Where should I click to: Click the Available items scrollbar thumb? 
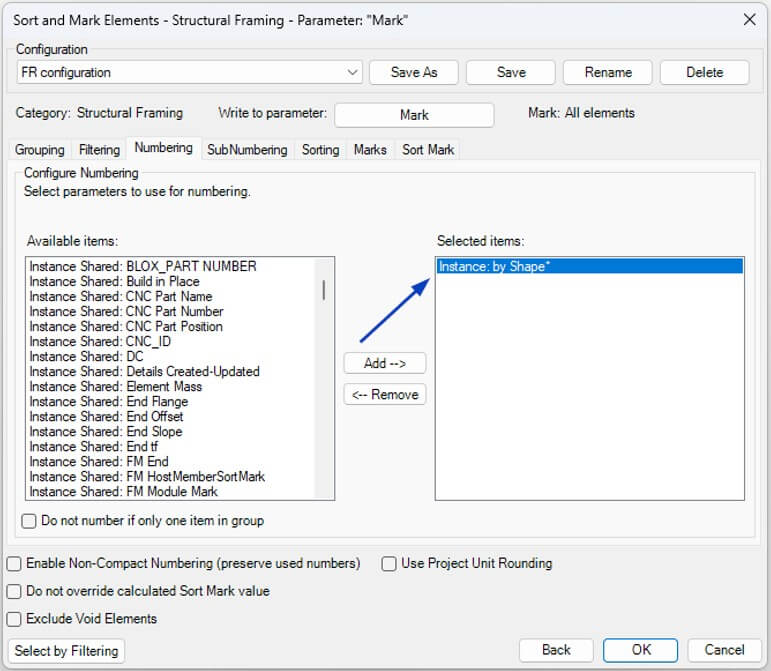pyautogui.click(x=324, y=290)
